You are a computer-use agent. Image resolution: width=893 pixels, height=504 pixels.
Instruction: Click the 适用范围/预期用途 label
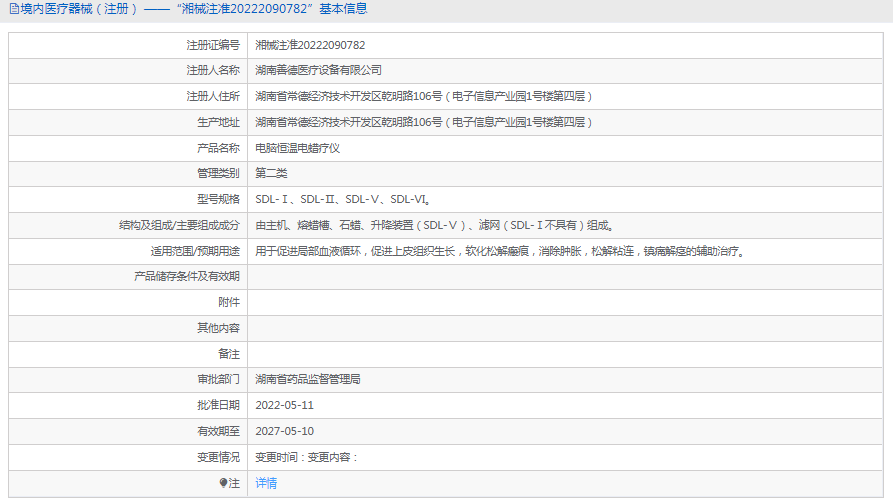(195, 251)
